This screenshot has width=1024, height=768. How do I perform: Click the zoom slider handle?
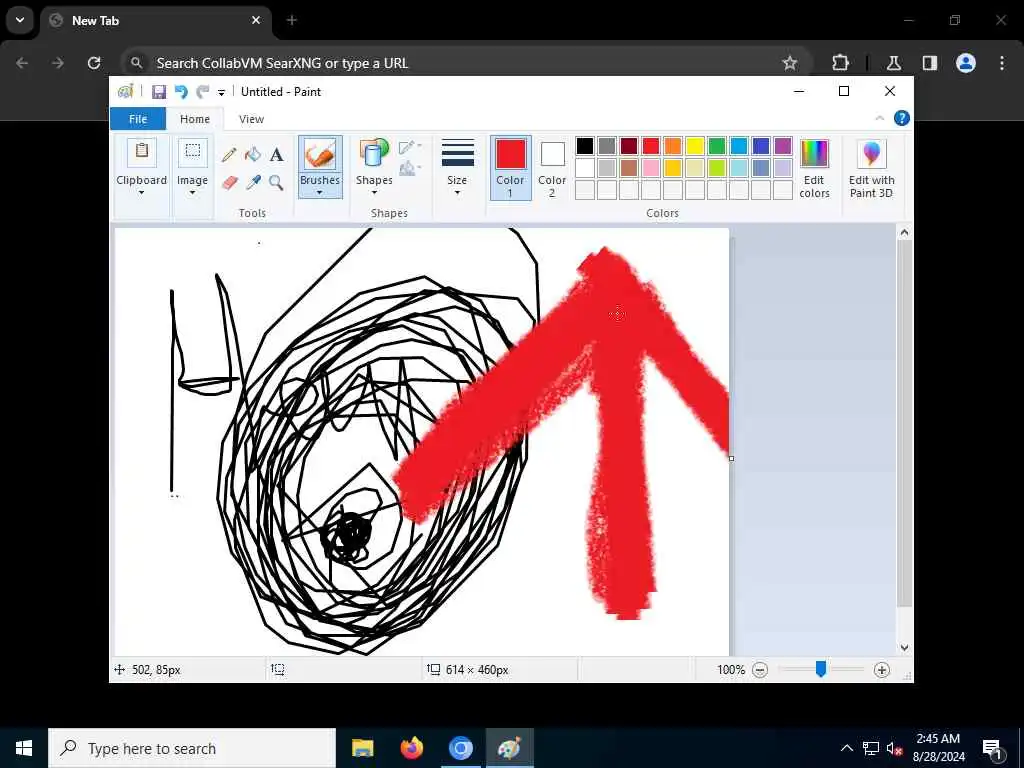821,669
